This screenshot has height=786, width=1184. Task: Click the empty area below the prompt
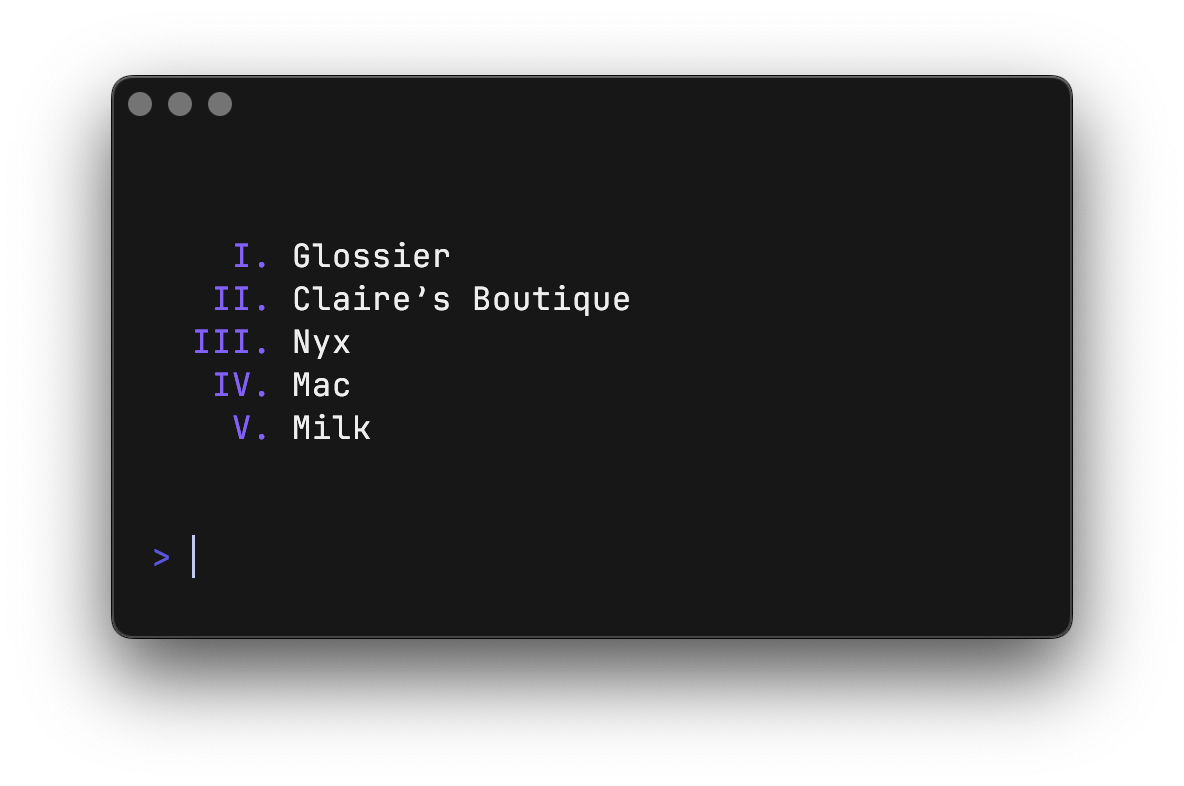(592, 605)
